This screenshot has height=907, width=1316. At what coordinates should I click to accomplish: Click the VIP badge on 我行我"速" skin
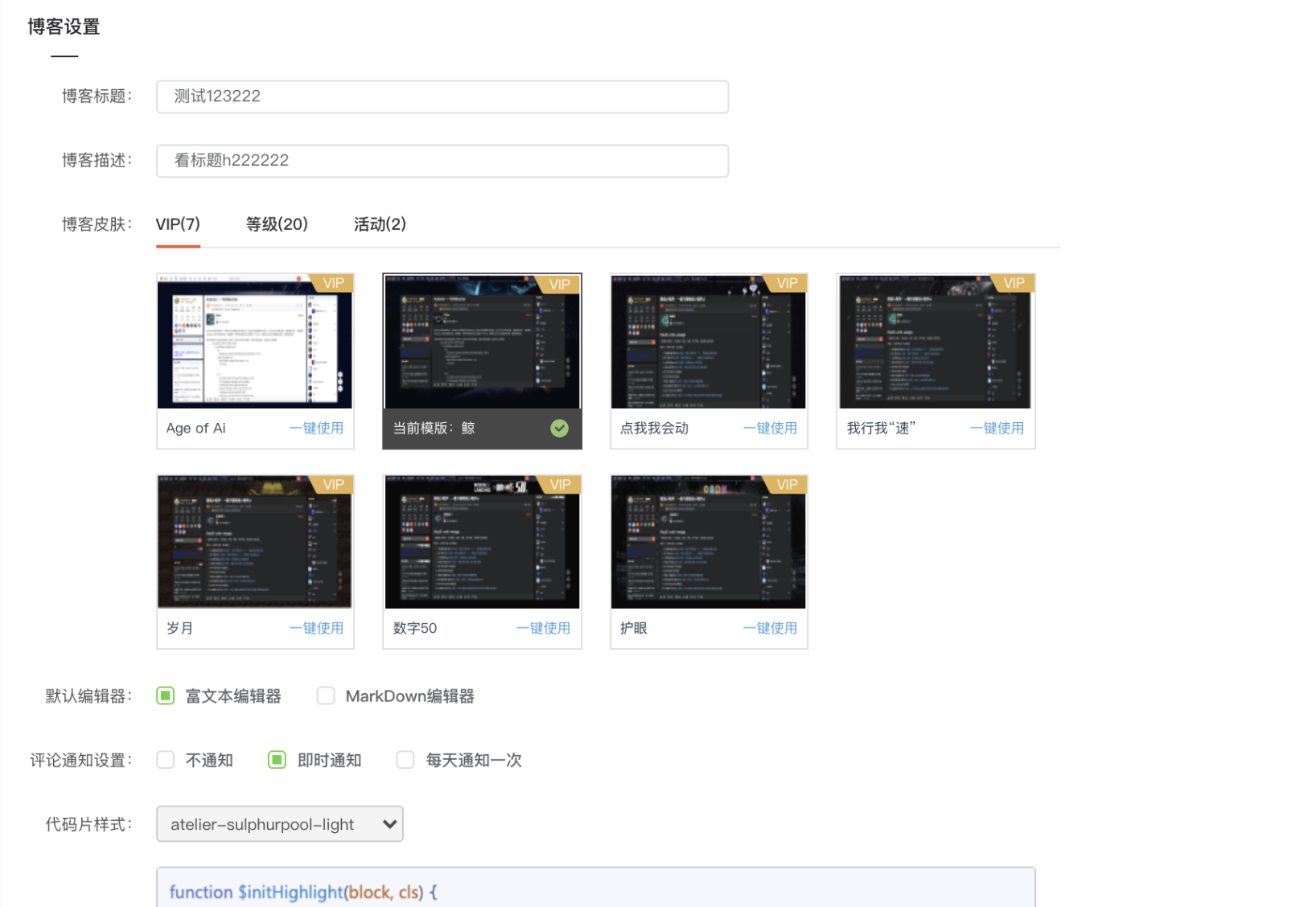tap(1014, 283)
